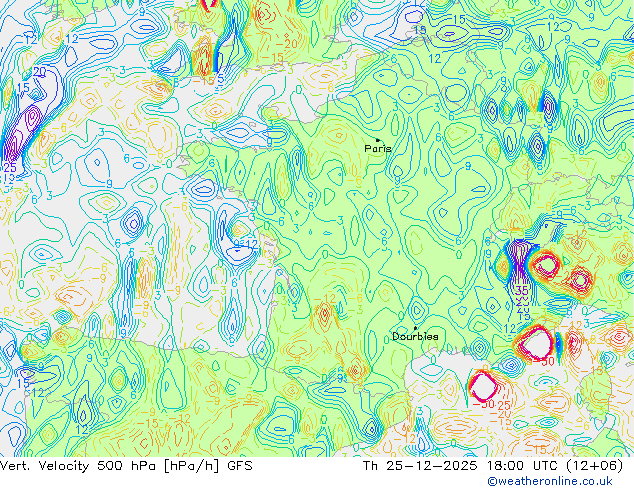Click the 'Vert. Velocity 500 hPa [hPa/h] GFS' title
The width and height of the screenshot is (634, 490).
pos(126,466)
